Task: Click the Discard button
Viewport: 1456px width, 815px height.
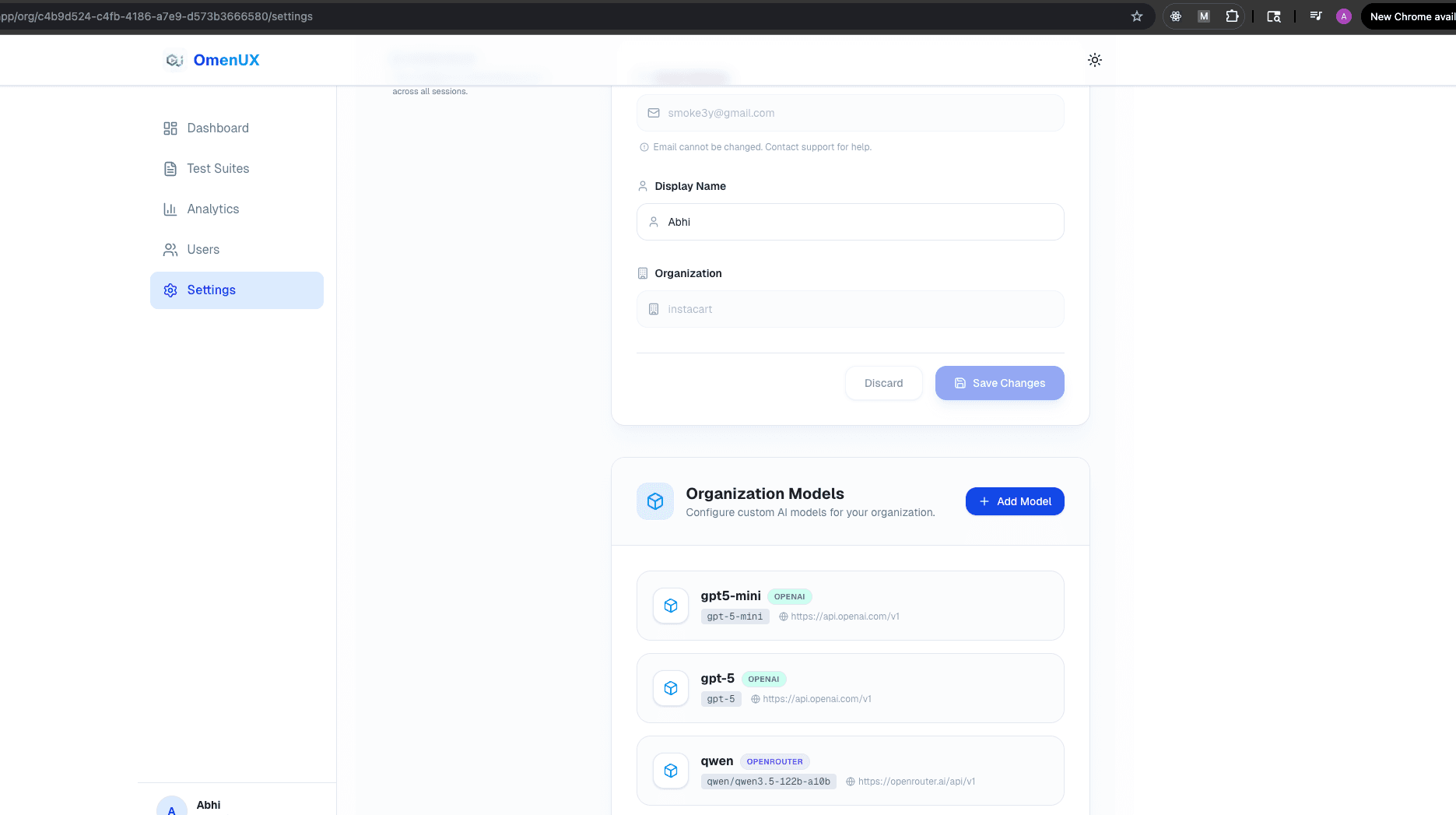Action: point(883,383)
